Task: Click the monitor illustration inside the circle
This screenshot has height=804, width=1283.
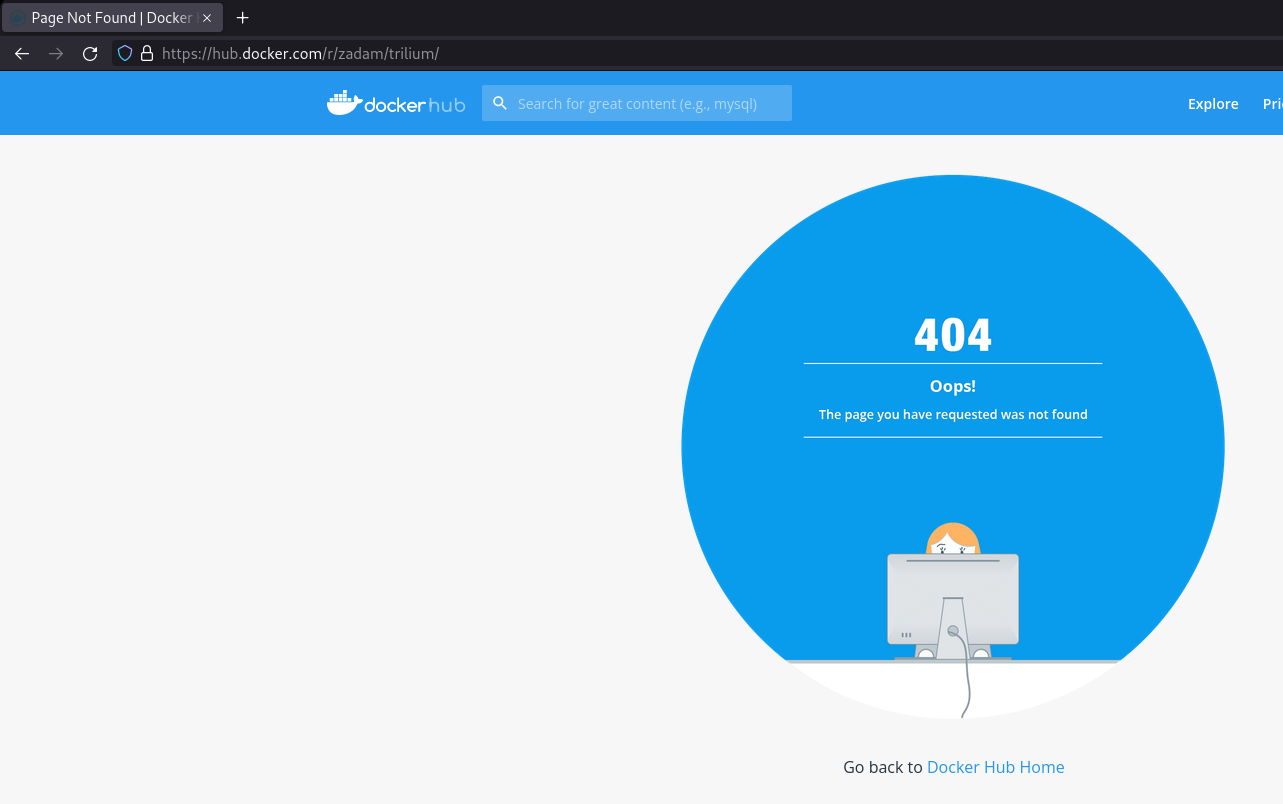Action: 952,600
